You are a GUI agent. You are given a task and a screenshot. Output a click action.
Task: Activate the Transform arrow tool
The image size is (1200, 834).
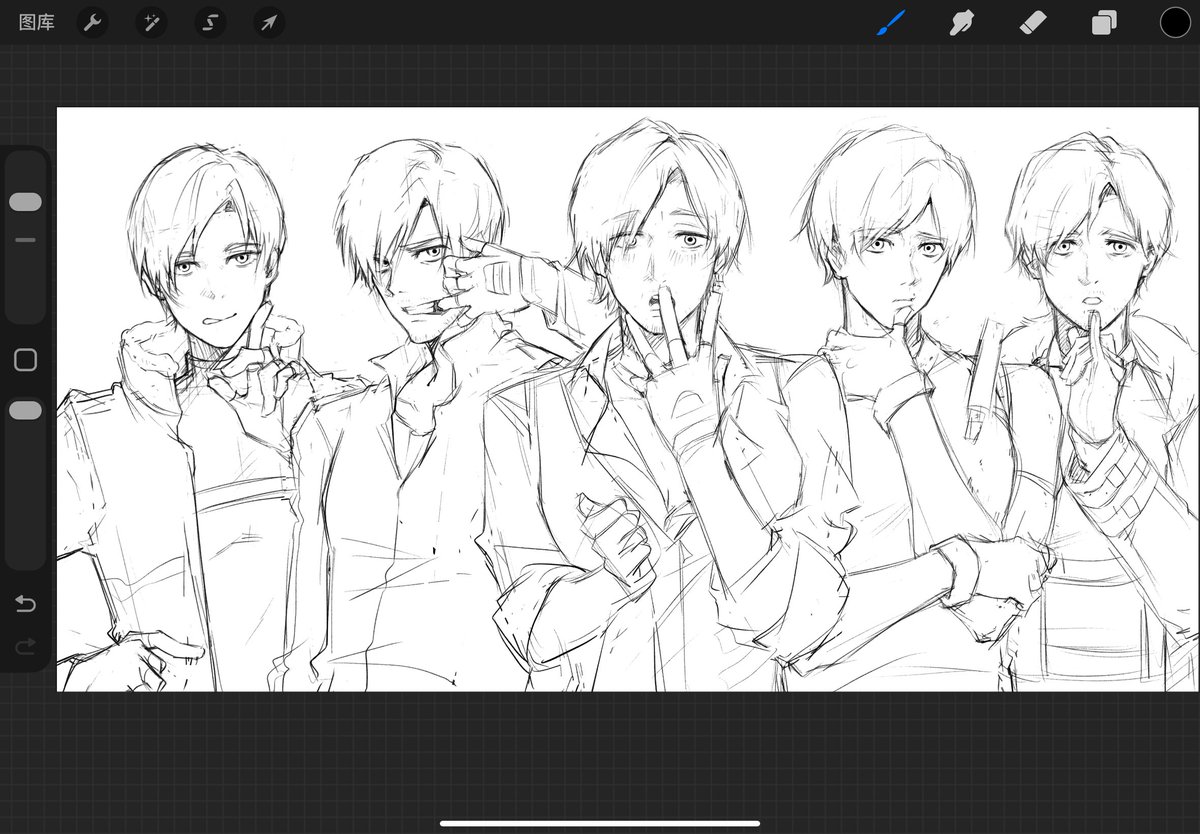pos(269,22)
